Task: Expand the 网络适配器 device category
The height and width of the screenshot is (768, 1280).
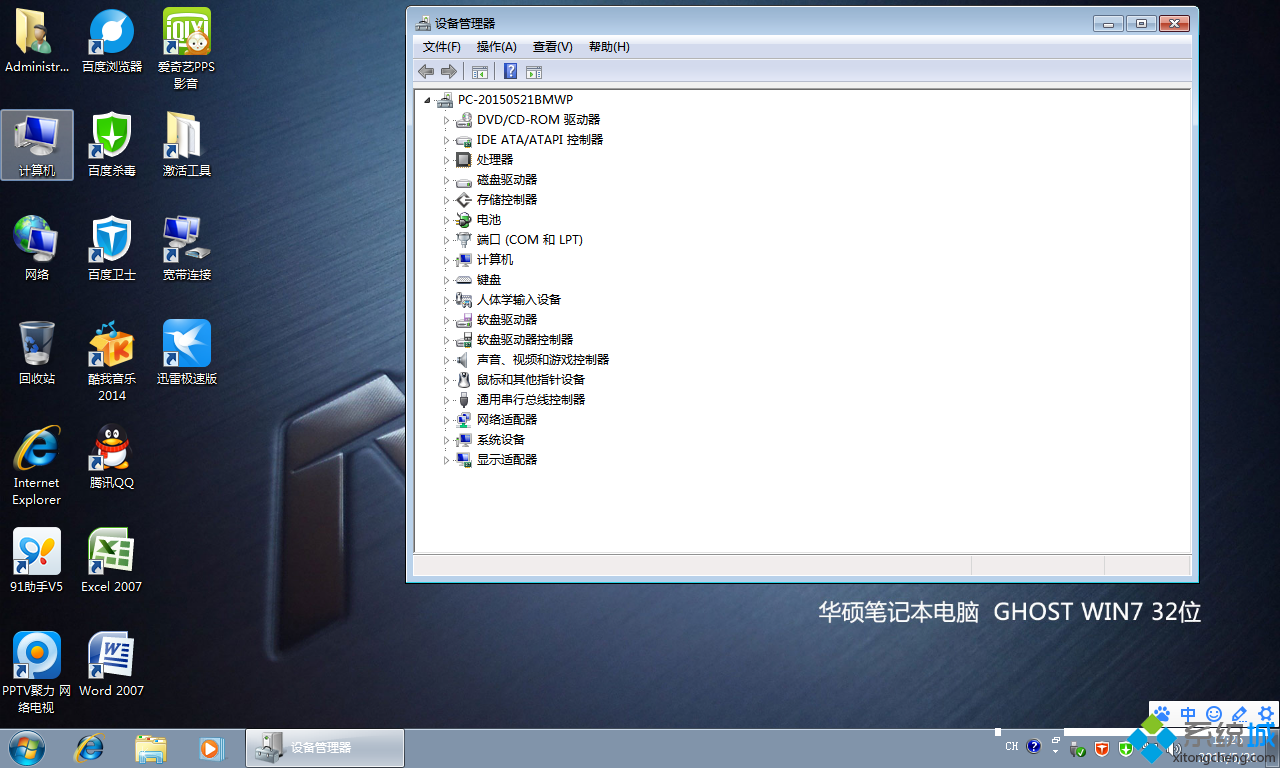Action: coord(447,419)
